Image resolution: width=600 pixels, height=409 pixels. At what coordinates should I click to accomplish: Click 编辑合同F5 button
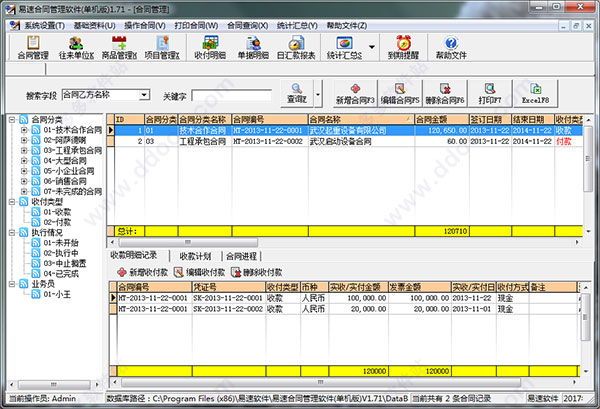(400, 94)
